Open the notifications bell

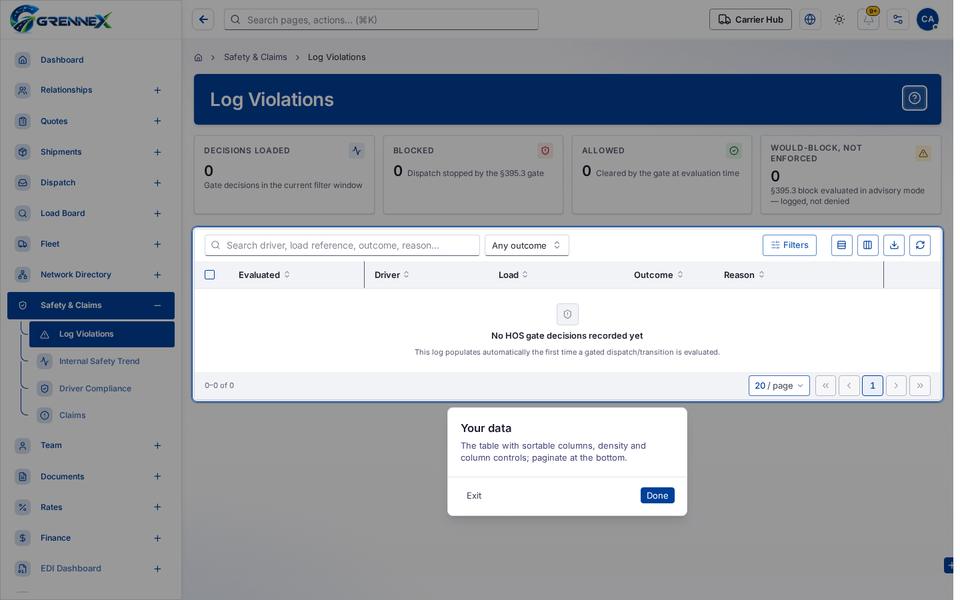[x=869, y=20]
